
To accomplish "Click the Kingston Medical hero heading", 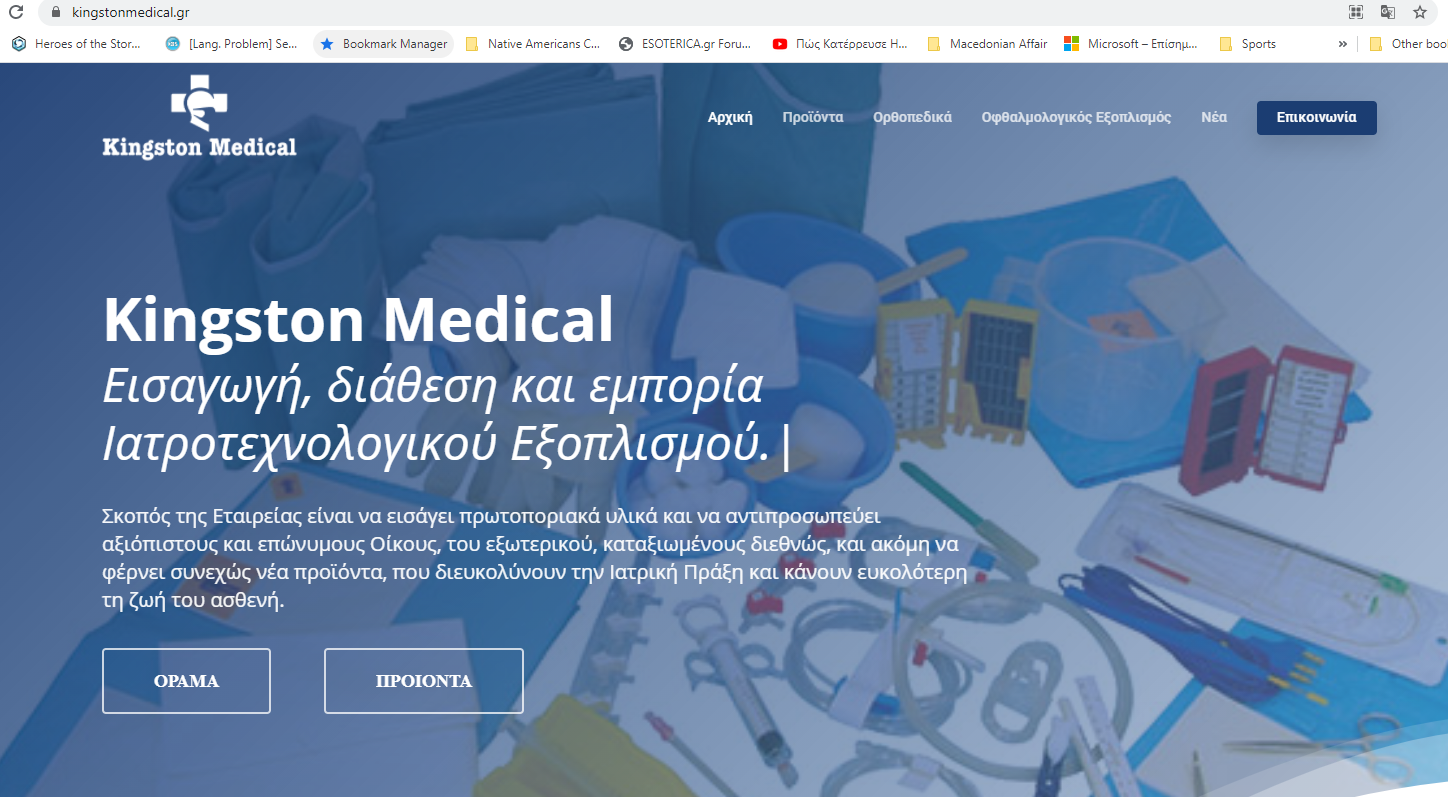I will coord(358,321).
